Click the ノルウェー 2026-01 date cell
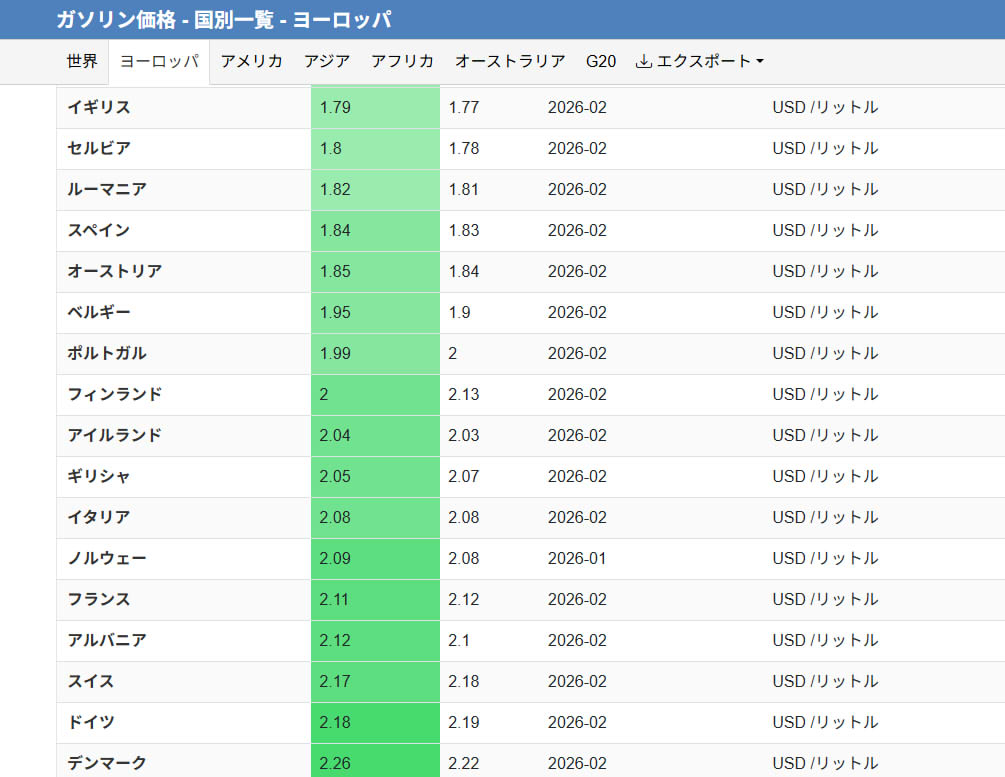The image size is (1005, 777). click(577, 558)
